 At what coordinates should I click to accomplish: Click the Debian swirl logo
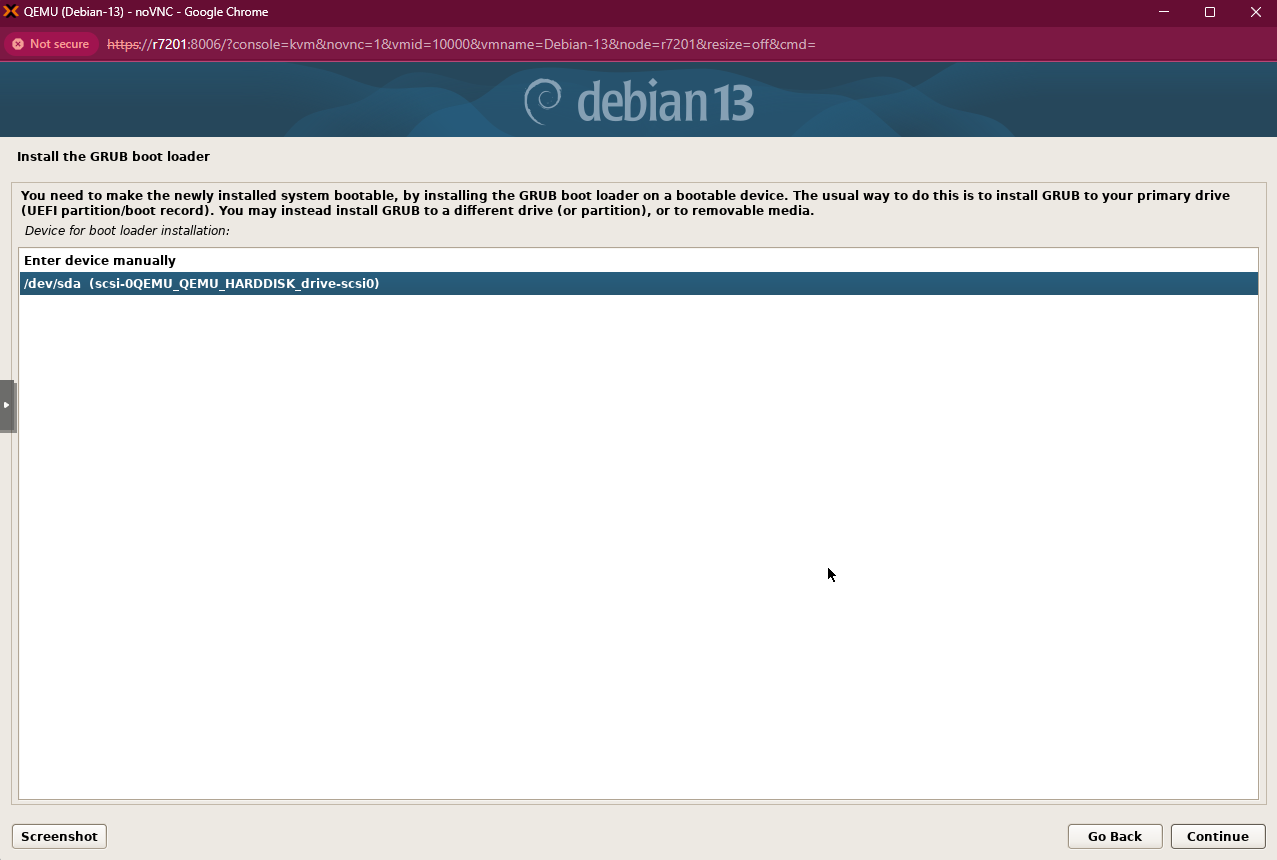pyautogui.click(x=543, y=101)
